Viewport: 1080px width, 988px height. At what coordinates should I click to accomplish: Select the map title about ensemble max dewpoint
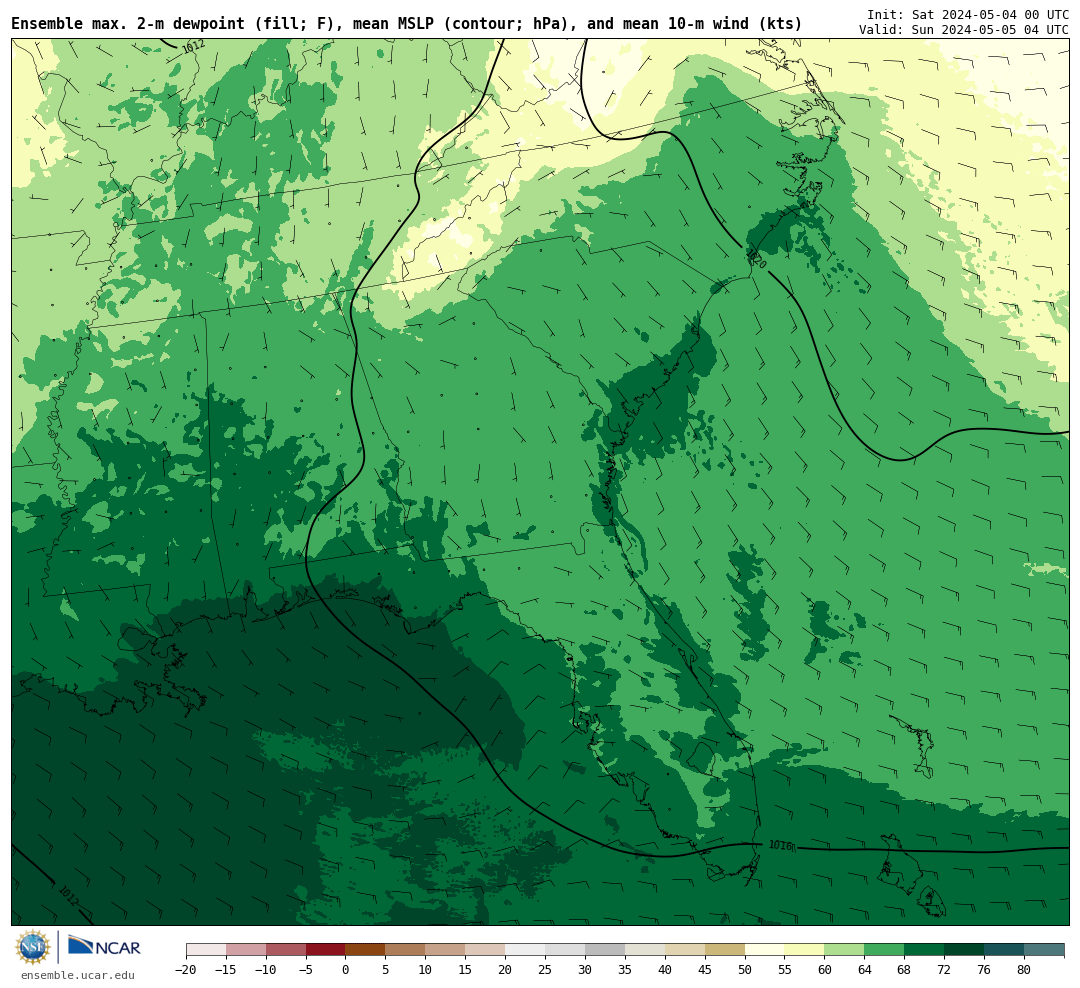point(406,24)
